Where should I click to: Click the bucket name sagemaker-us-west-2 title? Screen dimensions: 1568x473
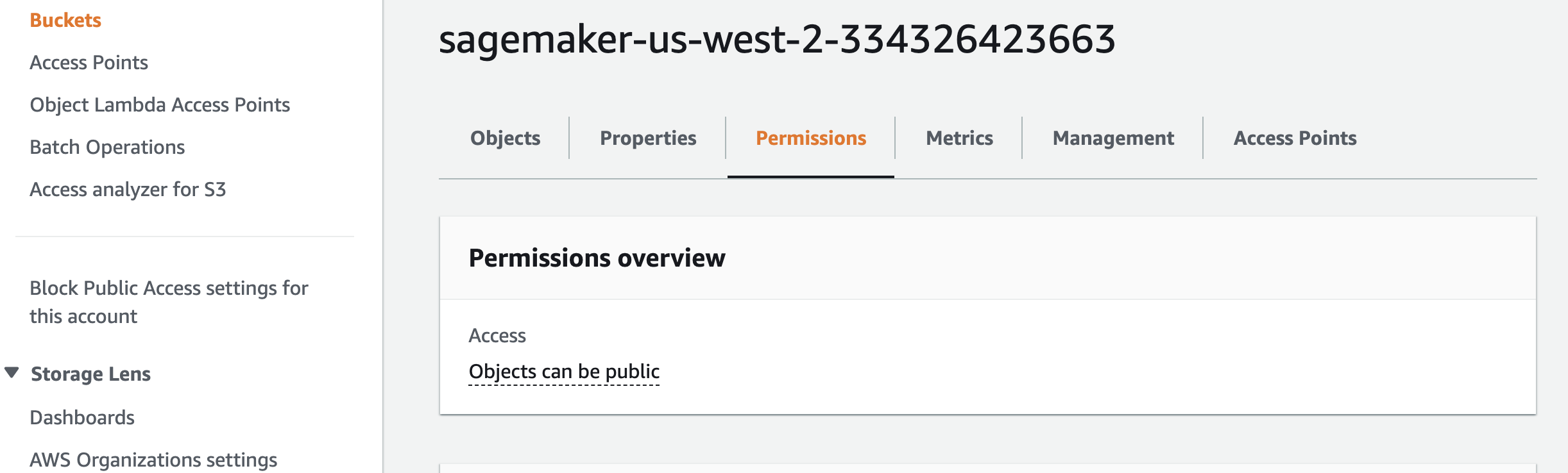tap(777, 38)
